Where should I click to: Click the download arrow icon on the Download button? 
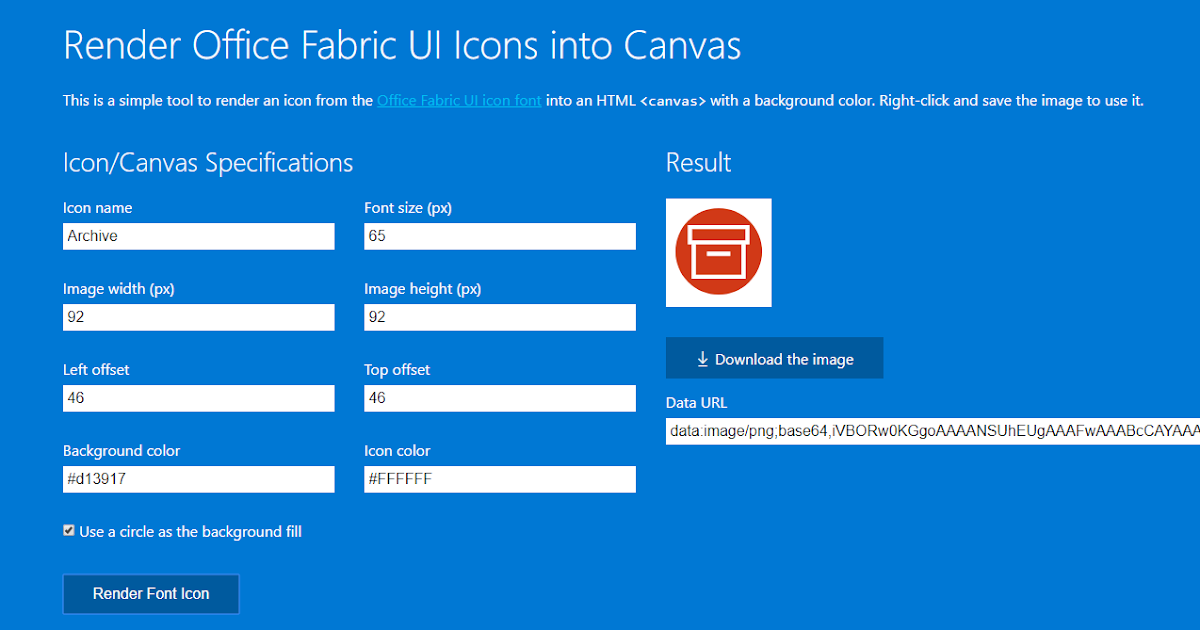point(703,357)
